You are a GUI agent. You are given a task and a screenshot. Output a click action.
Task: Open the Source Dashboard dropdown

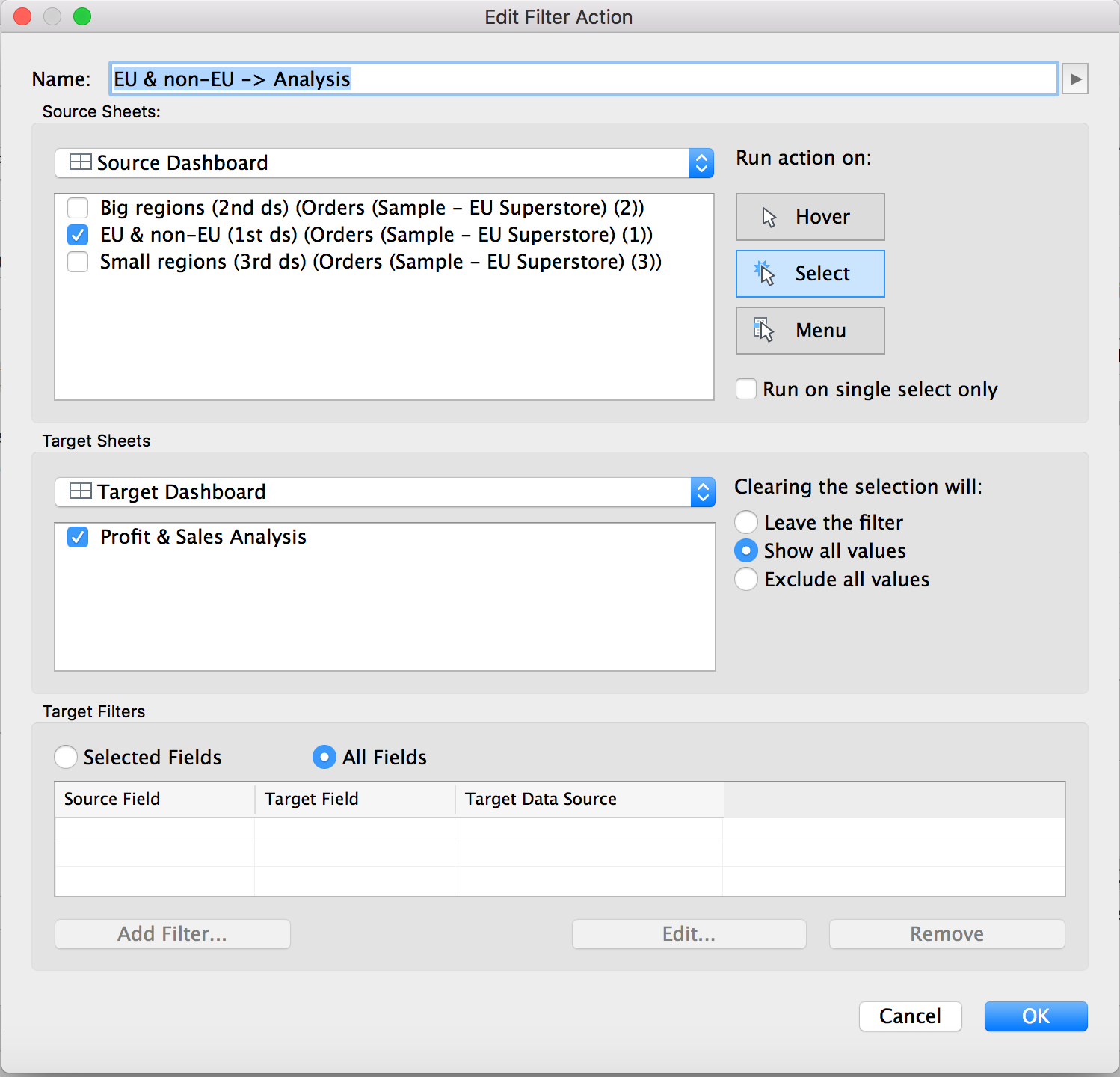tap(701, 163)
